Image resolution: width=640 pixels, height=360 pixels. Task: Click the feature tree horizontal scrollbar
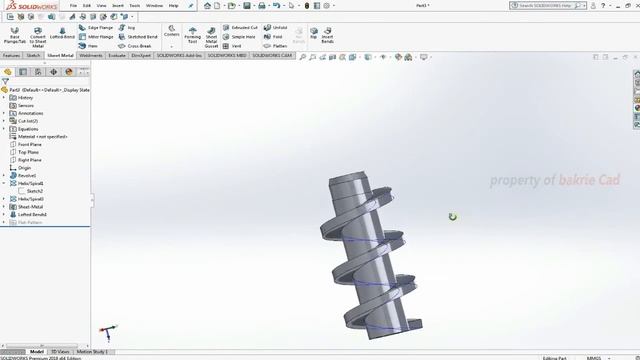[x=42, y=346]
